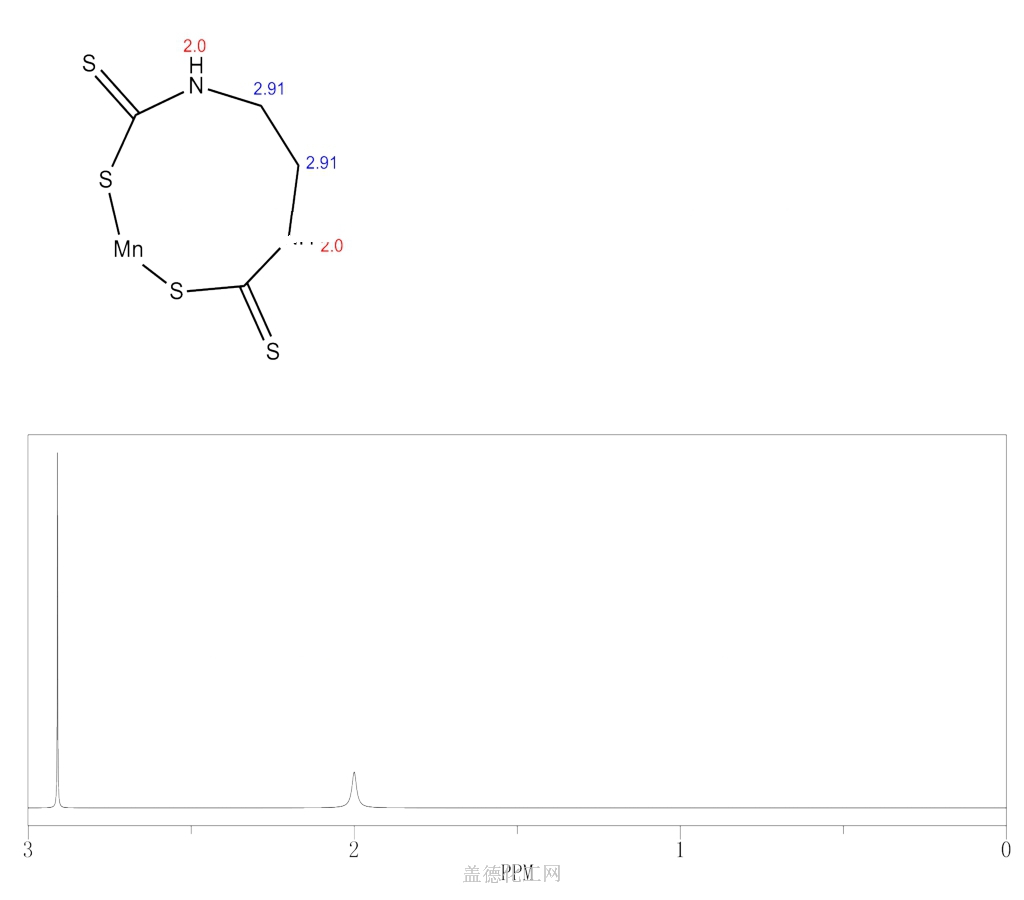Click the thione S atom at the top left

pos(89,63)
